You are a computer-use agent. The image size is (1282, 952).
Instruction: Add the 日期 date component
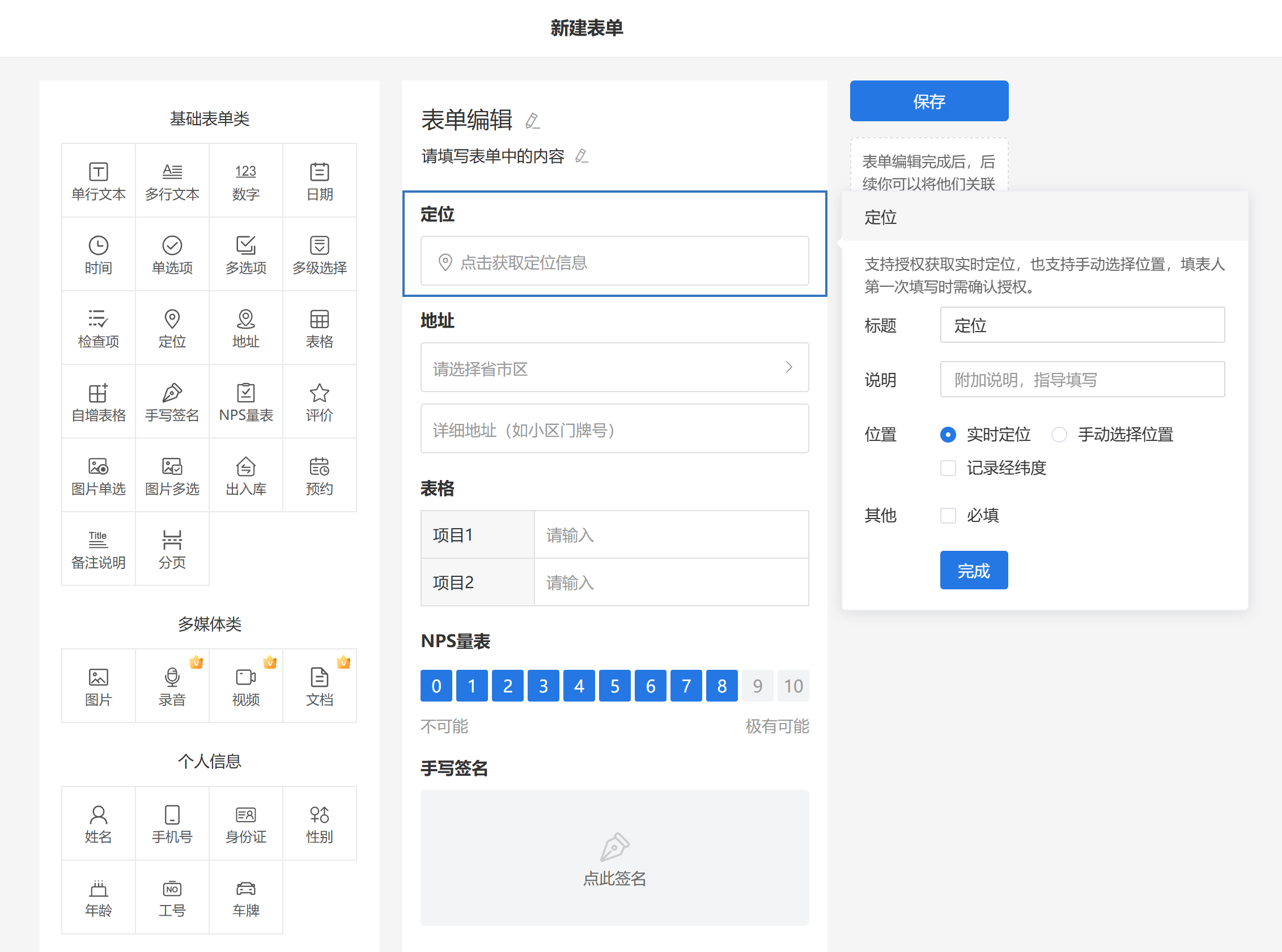coord(319,181)
